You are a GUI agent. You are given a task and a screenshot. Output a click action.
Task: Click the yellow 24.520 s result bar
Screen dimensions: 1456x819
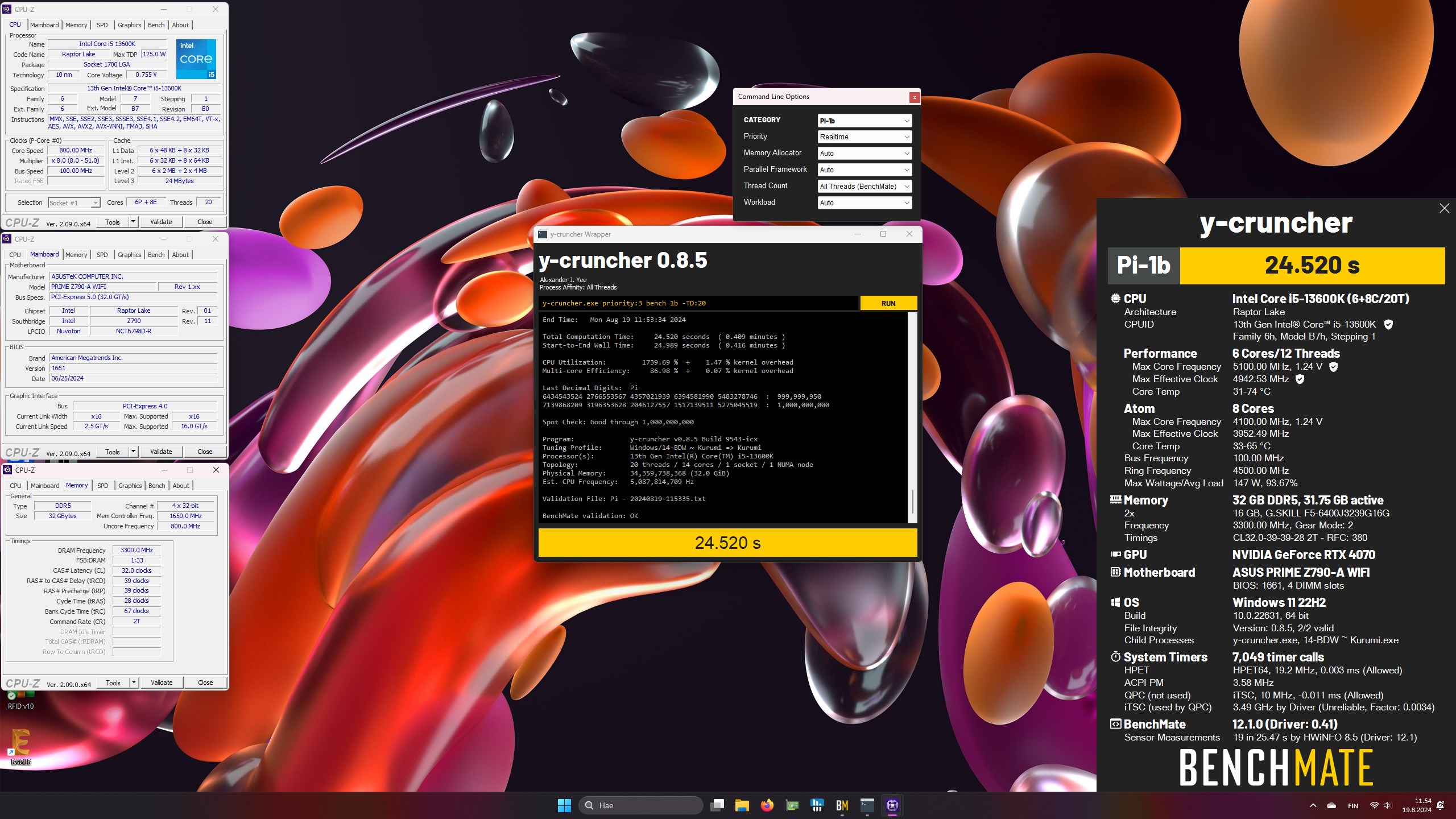coord(727,543)
